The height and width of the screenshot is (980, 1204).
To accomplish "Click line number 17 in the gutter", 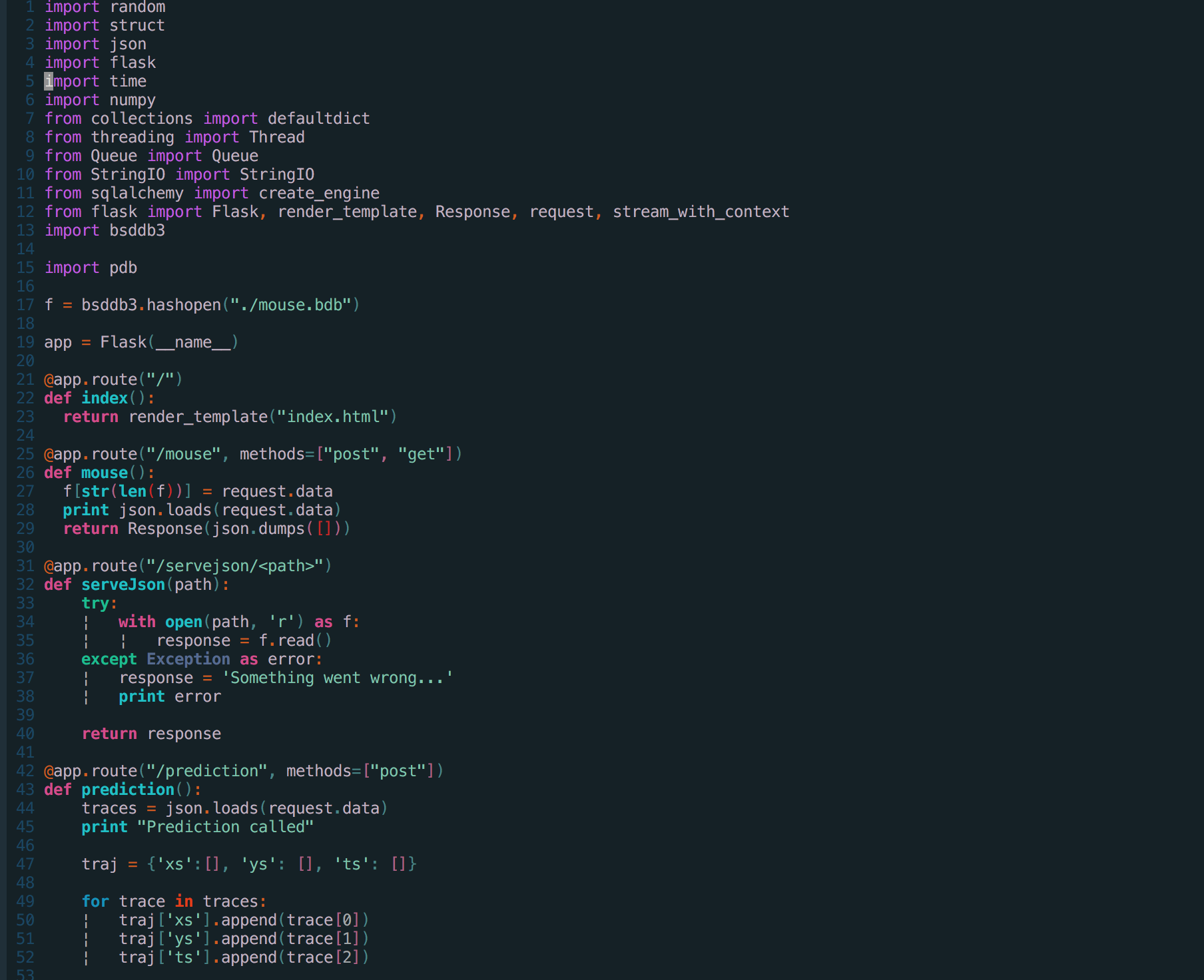I will (x=25, y=305).
